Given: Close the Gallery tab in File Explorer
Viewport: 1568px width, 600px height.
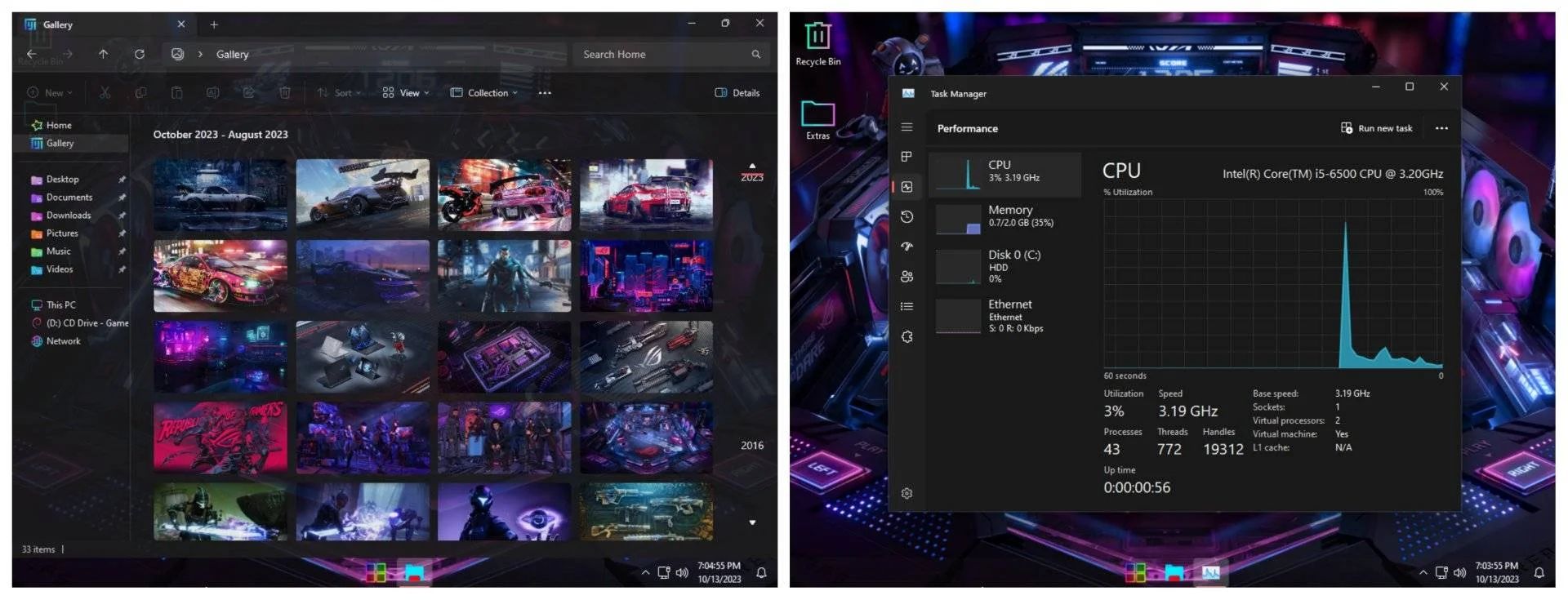Looking at the screenshot, I should coord(181,24).
